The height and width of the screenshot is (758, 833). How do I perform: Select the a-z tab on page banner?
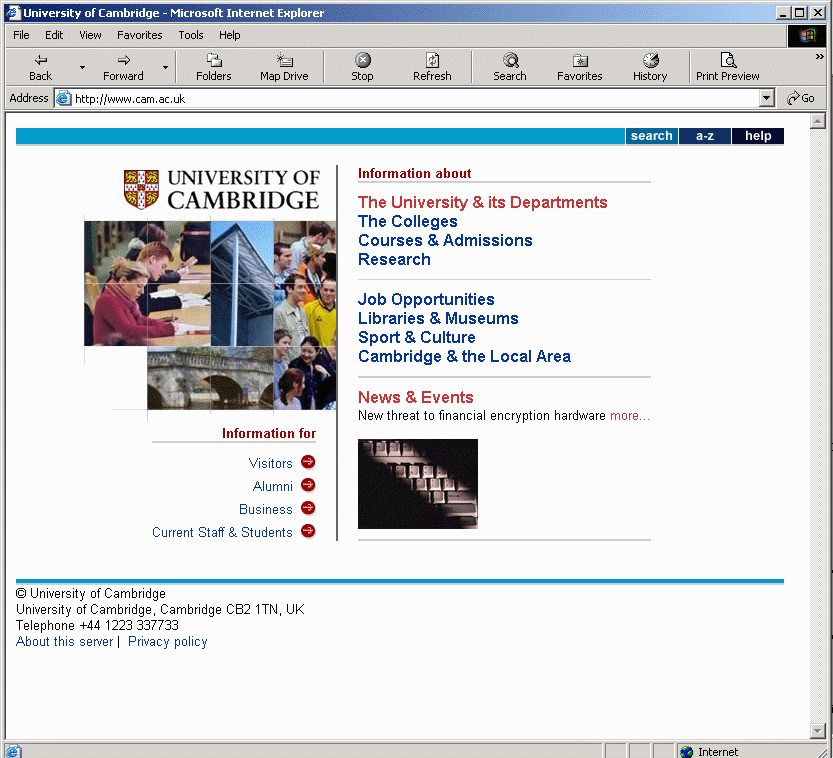pos(705,136)
